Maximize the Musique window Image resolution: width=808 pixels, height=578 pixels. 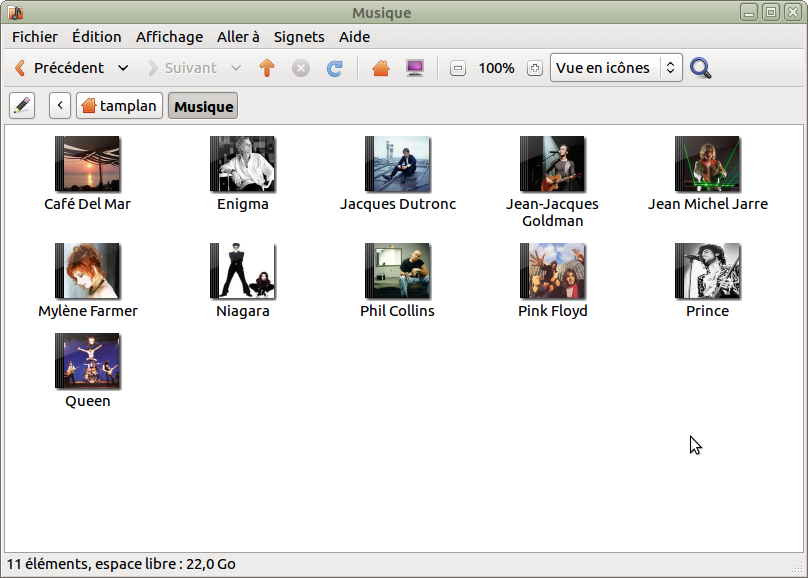(771, 12)
